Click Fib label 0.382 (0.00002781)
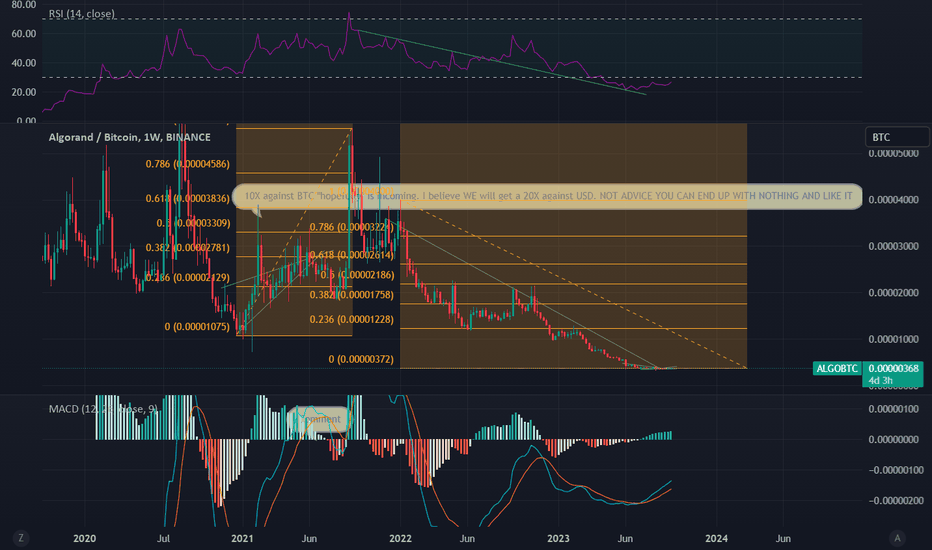 point(188,247)
